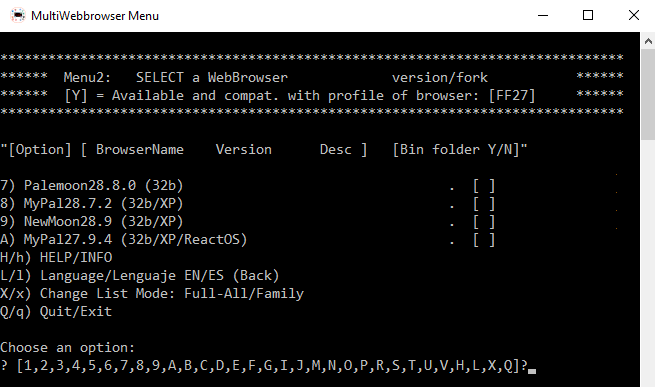
Task: Click the vertical scrollbar thumb
Action: pos(648,95)
